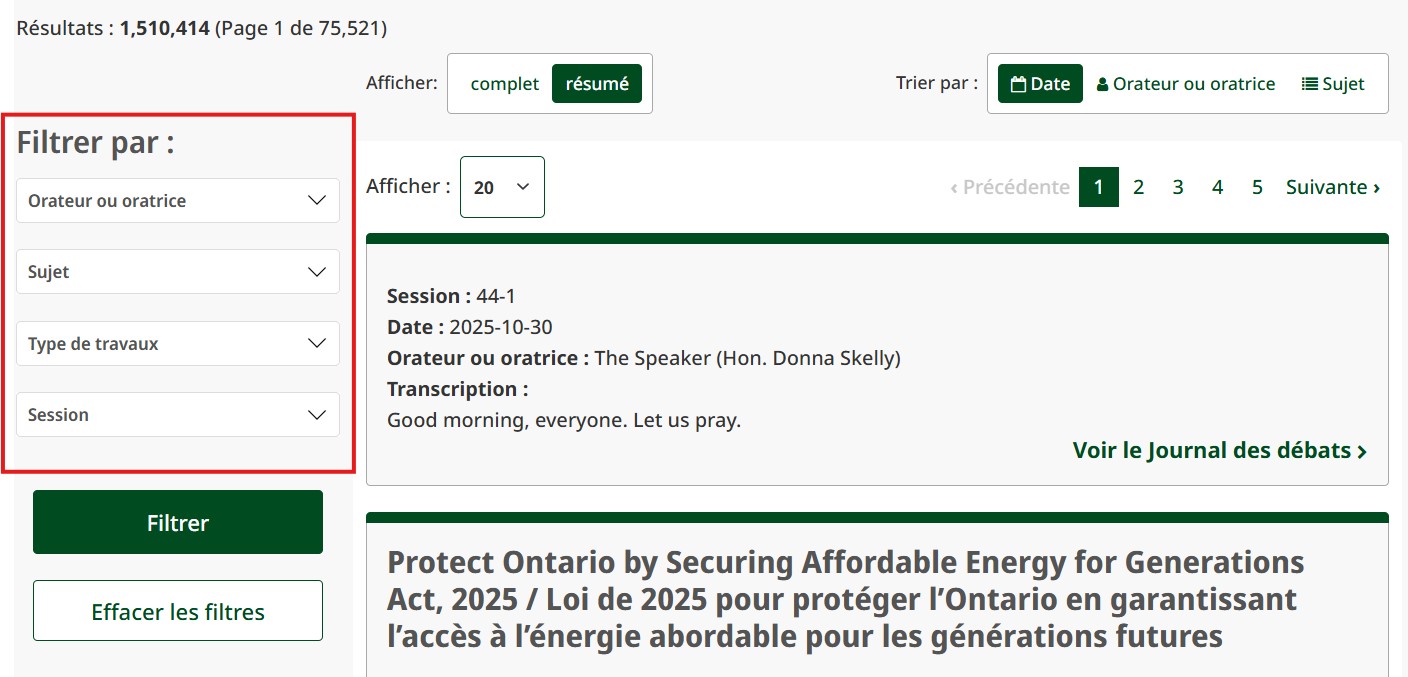Open the Sujet filter dropdown

[x=178, y=272]
